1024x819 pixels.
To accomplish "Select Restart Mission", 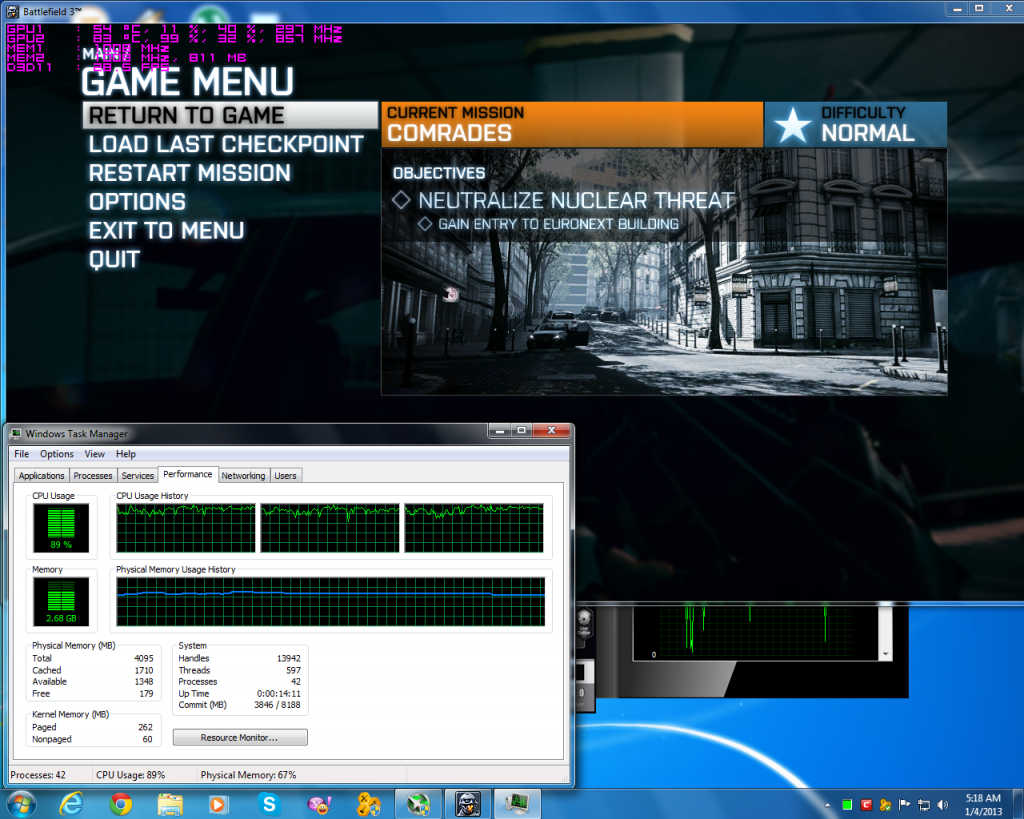I will [189, 173].
